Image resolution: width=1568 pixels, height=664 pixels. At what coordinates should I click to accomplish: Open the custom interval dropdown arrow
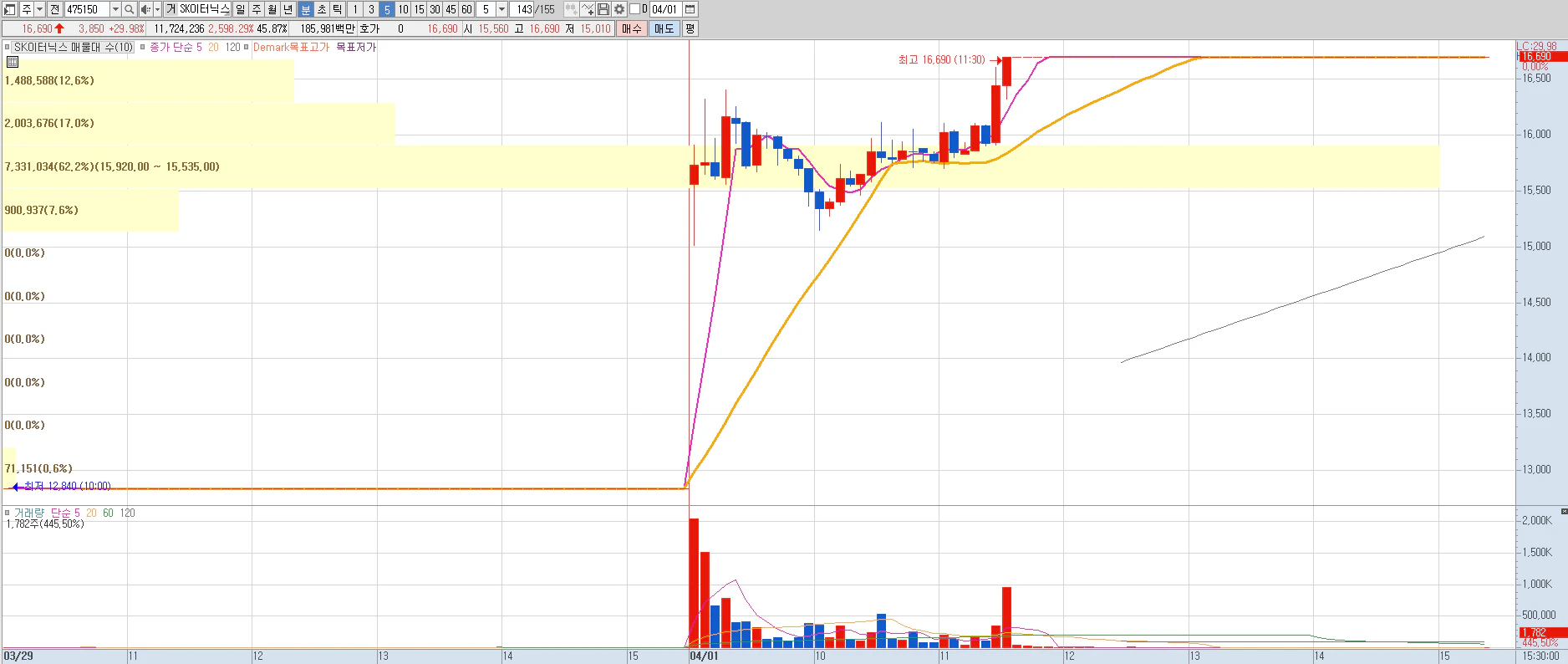[x=501, y=9]
